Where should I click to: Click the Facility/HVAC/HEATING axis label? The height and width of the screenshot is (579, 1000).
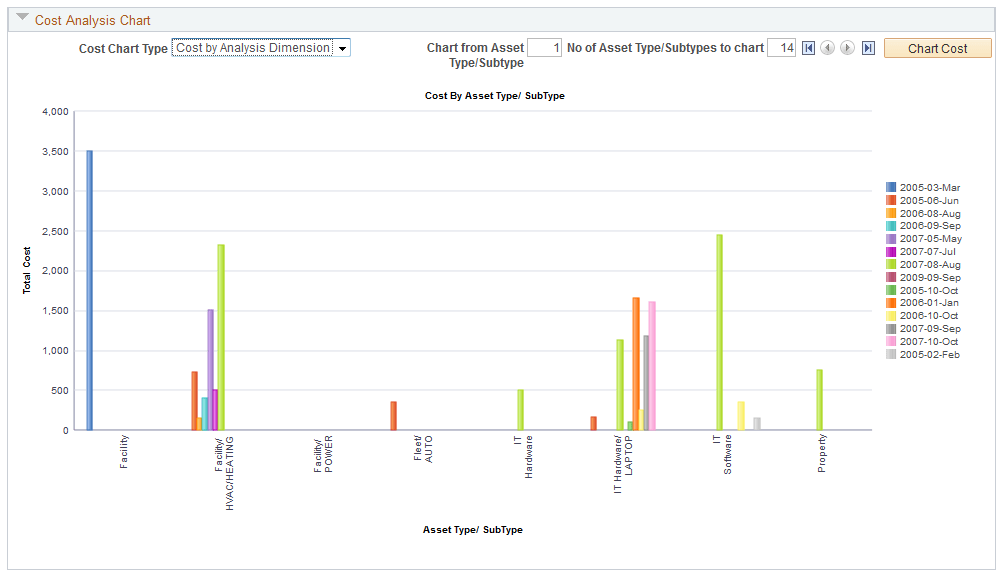click(226, 475)
